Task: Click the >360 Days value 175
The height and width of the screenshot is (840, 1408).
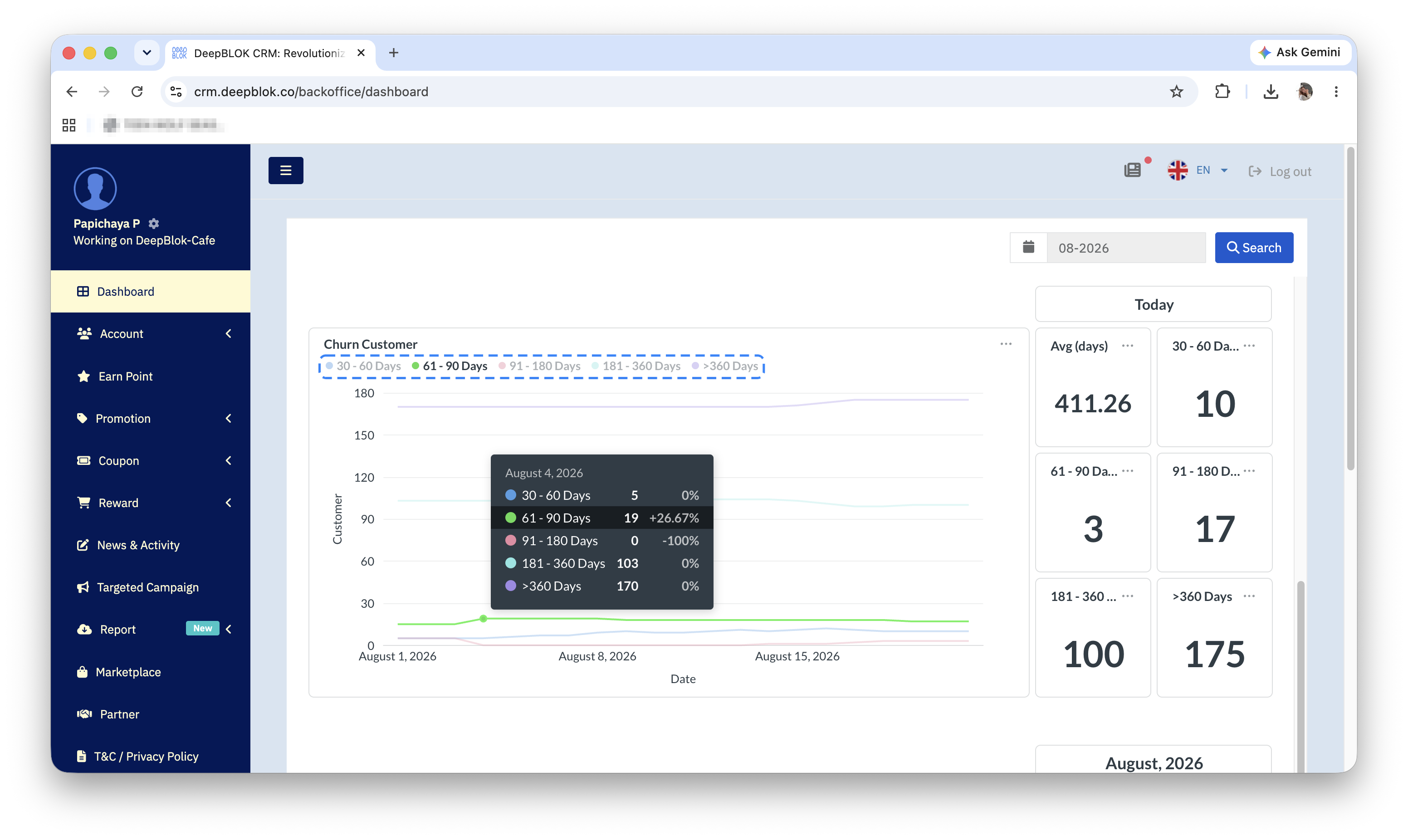Action: (1215, 654)
